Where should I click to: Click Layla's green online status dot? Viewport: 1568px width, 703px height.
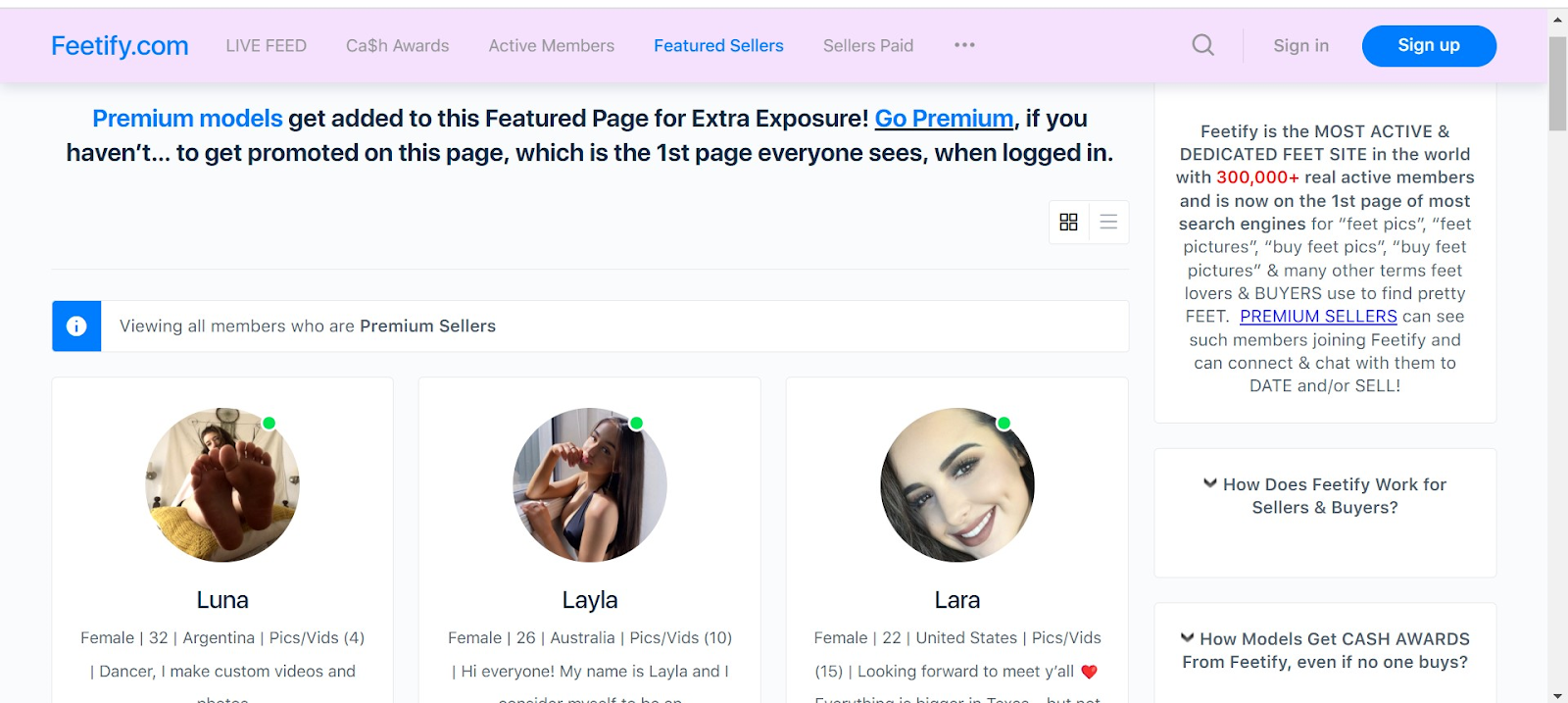636,424
